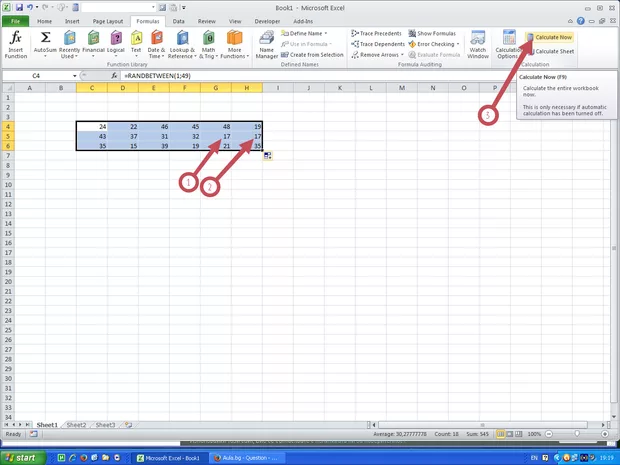This screenshot has width=620, height=465.
Task: Switch to Normal view in status bar
Action: (x=501, y=434)
